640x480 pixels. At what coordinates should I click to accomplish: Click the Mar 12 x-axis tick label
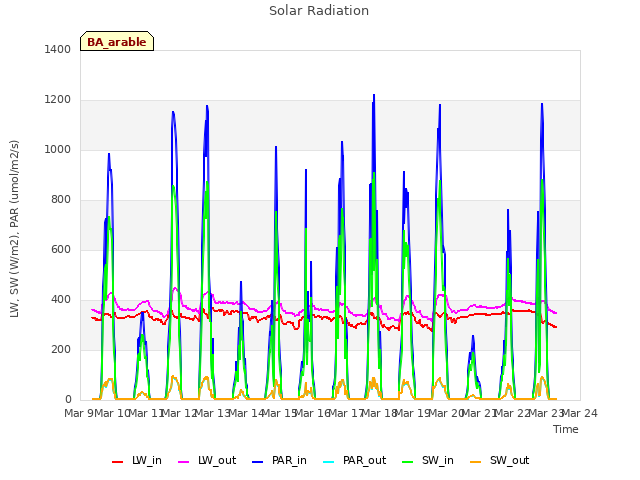tap(179, 413)
